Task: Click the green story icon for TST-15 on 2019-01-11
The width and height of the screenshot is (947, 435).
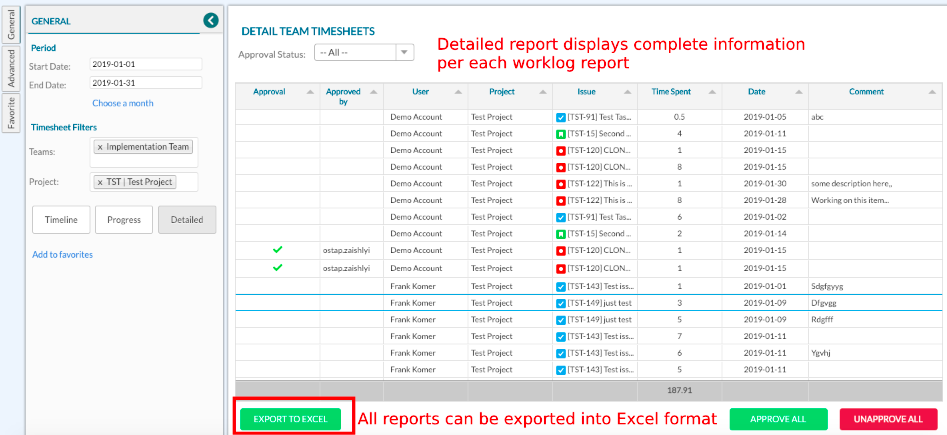Action: pos(560,133)
